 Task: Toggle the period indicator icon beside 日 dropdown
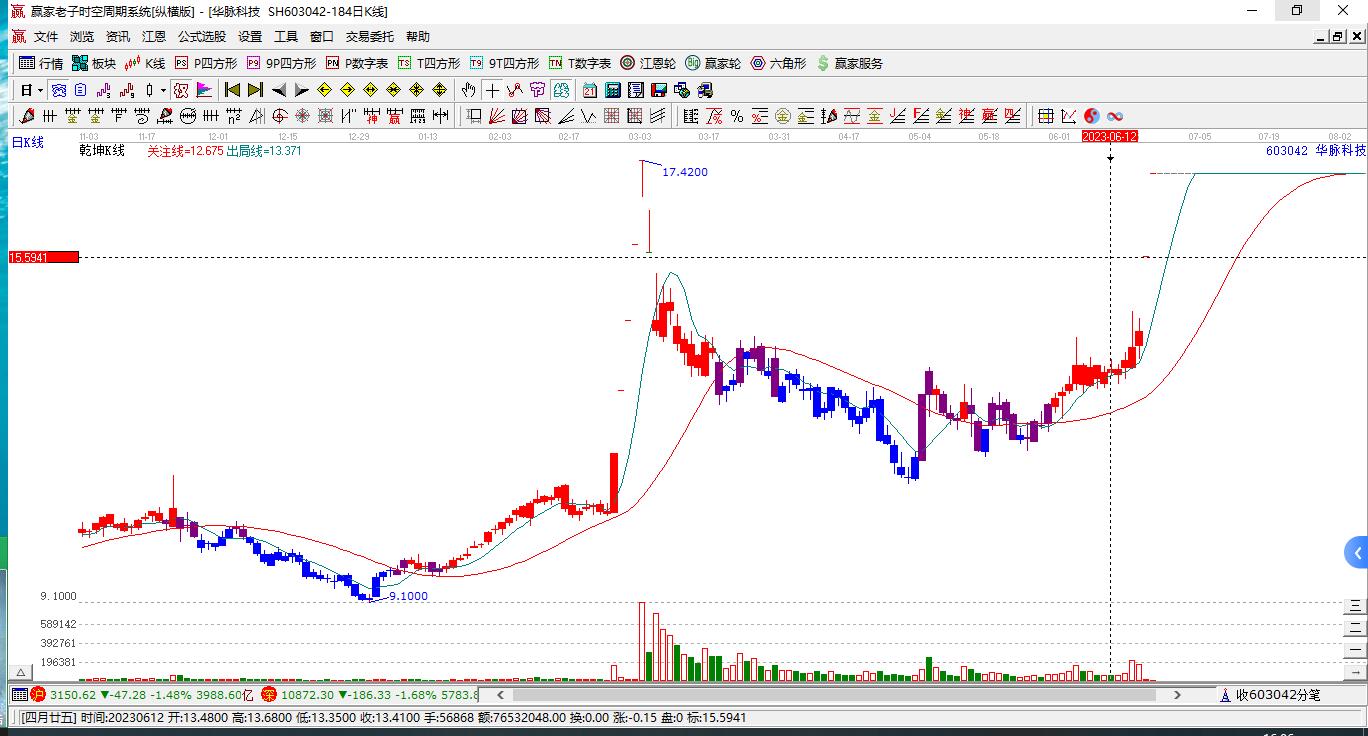pyautogui.click(x=58, y=90)
